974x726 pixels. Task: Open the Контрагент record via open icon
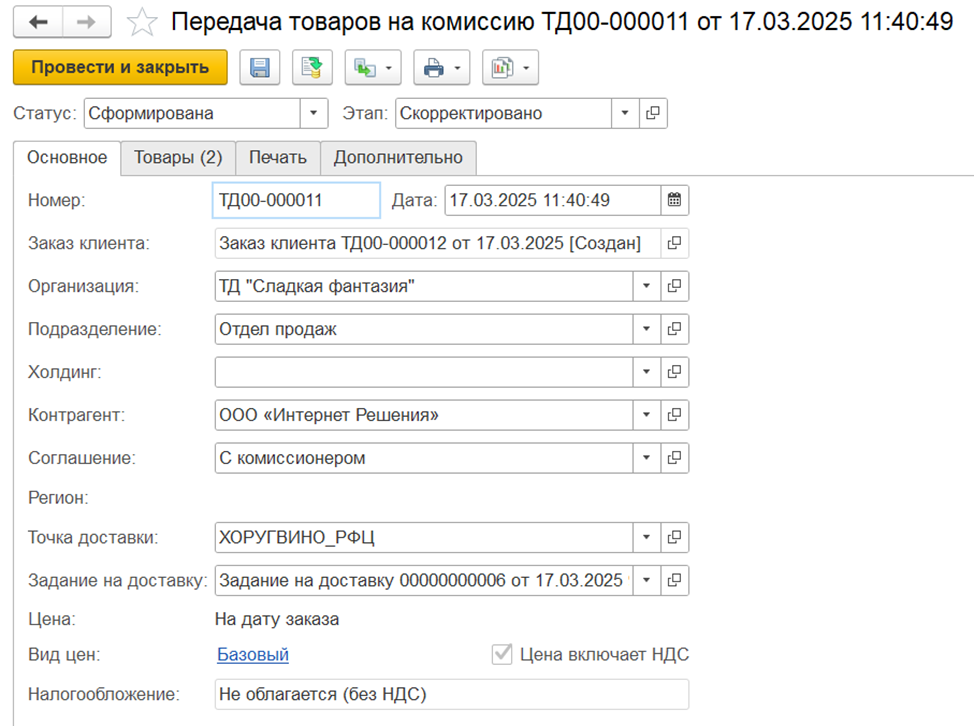pos(675,414)
